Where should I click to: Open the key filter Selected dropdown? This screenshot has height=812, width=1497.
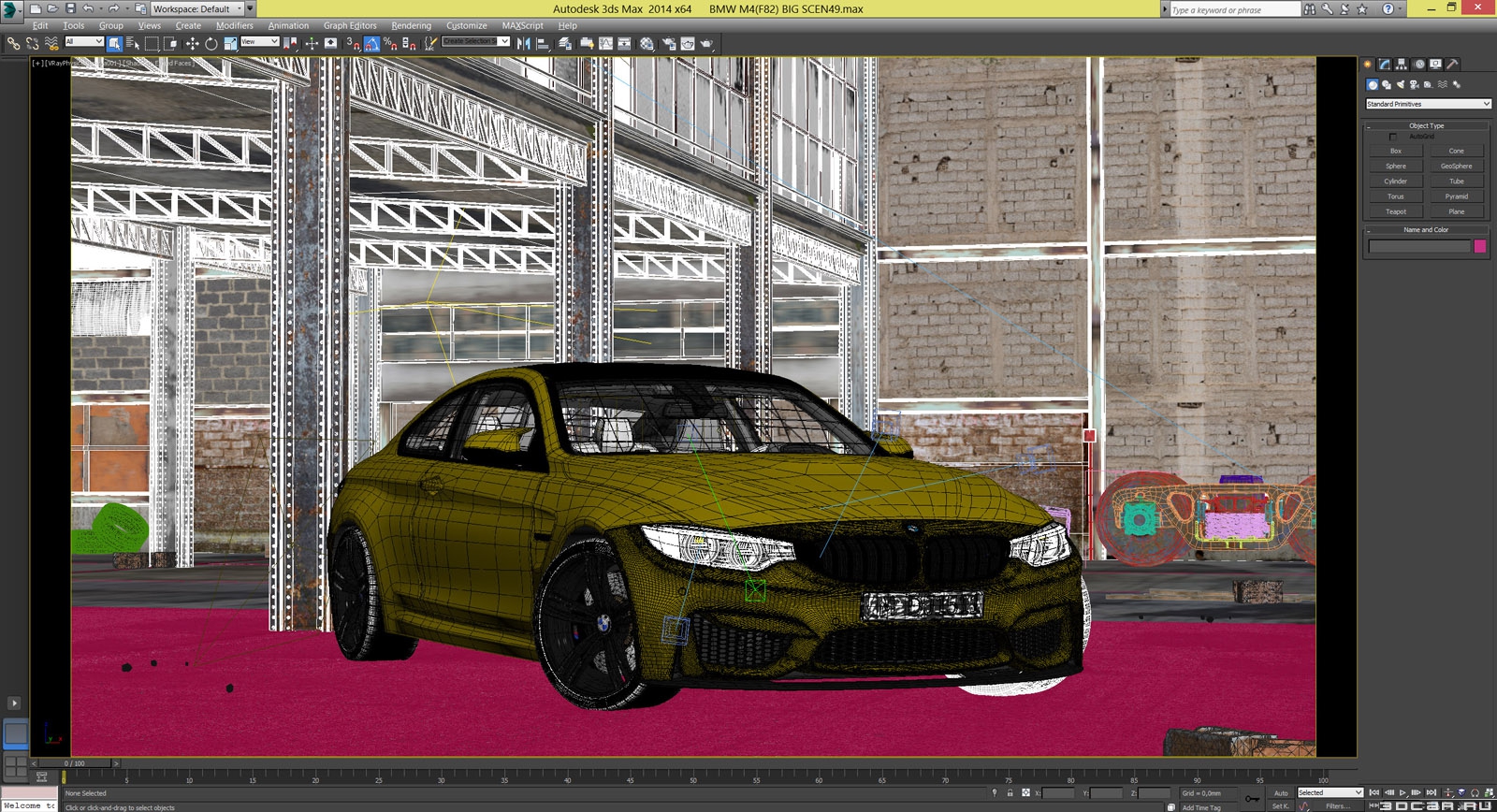tap(1330, 792)
